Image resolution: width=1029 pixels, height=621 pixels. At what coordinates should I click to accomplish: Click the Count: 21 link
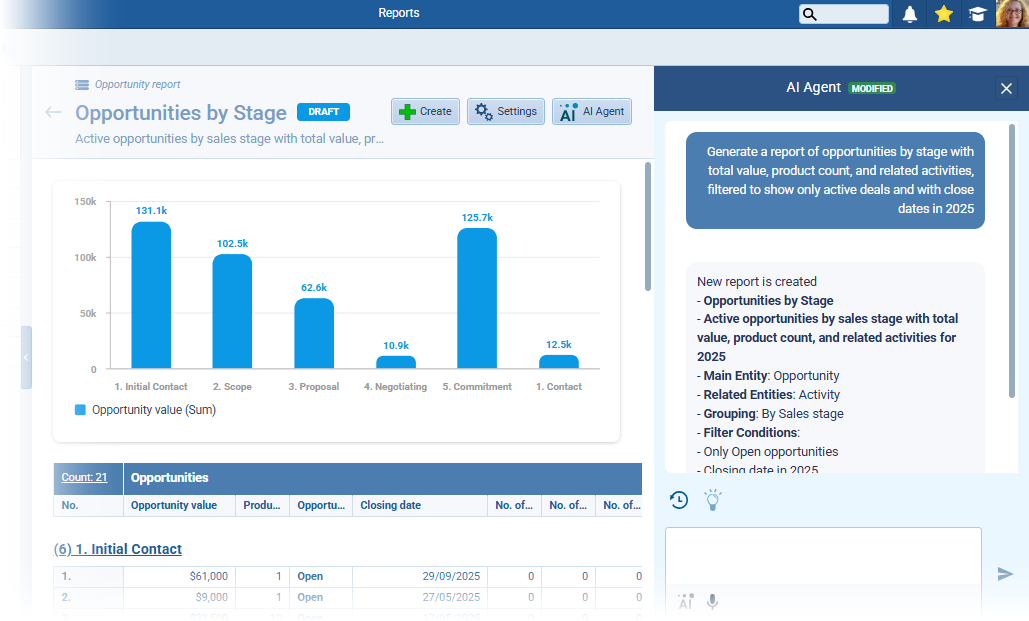pos(84,478)
